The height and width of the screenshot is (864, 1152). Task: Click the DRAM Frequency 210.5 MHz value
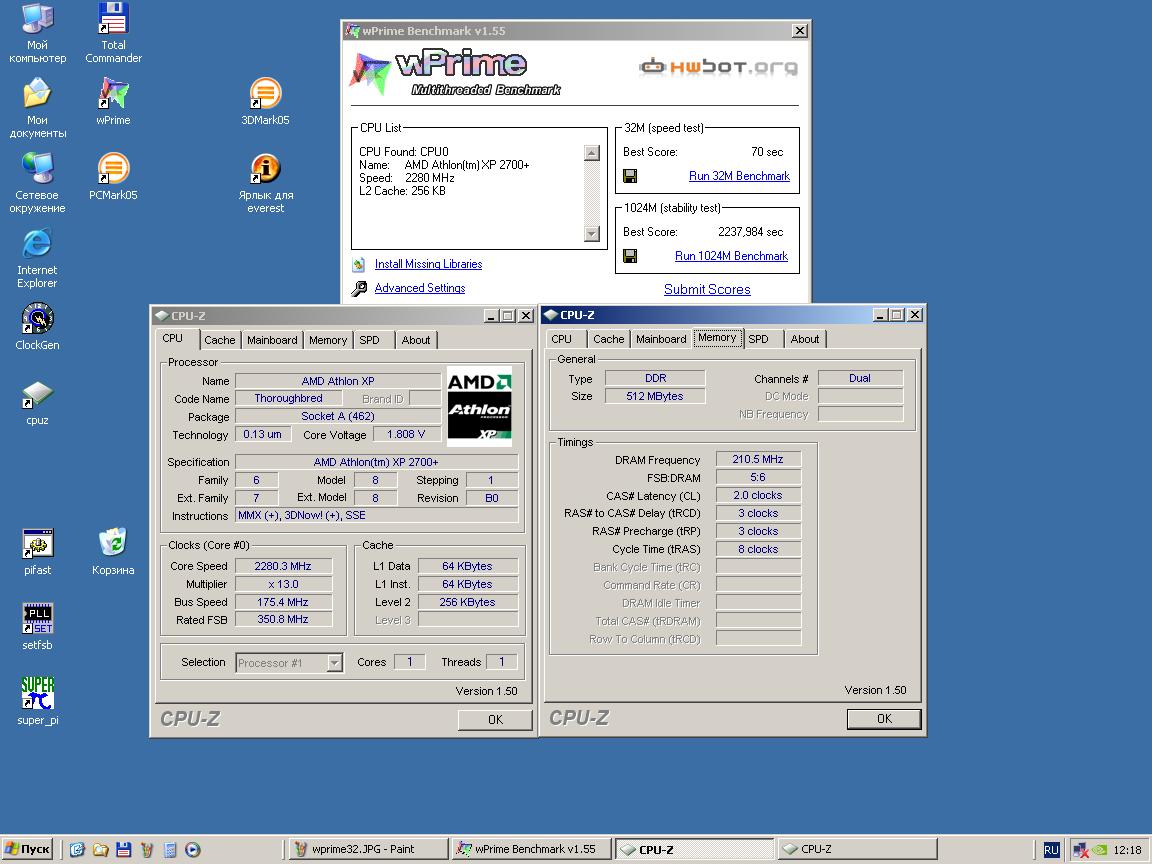757,459
